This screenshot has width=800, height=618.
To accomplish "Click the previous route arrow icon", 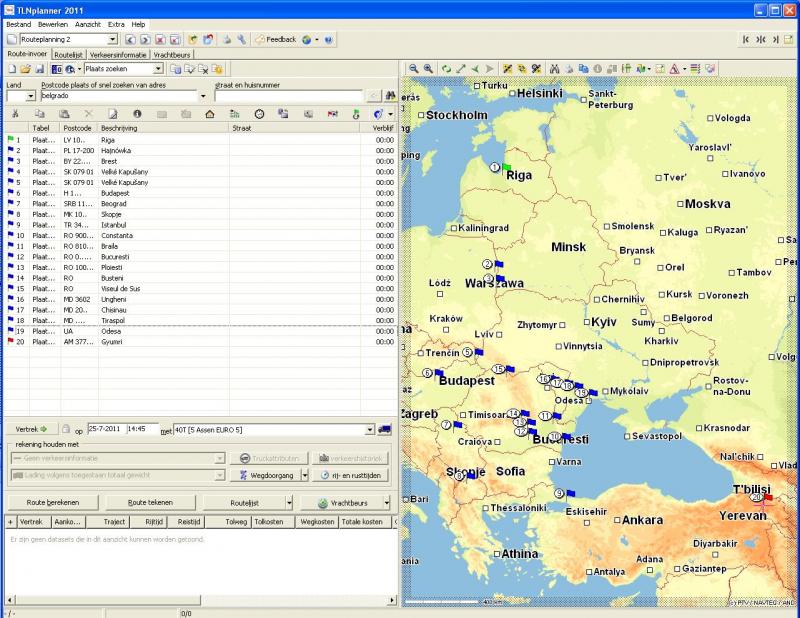I will click(x=131, y=39).
